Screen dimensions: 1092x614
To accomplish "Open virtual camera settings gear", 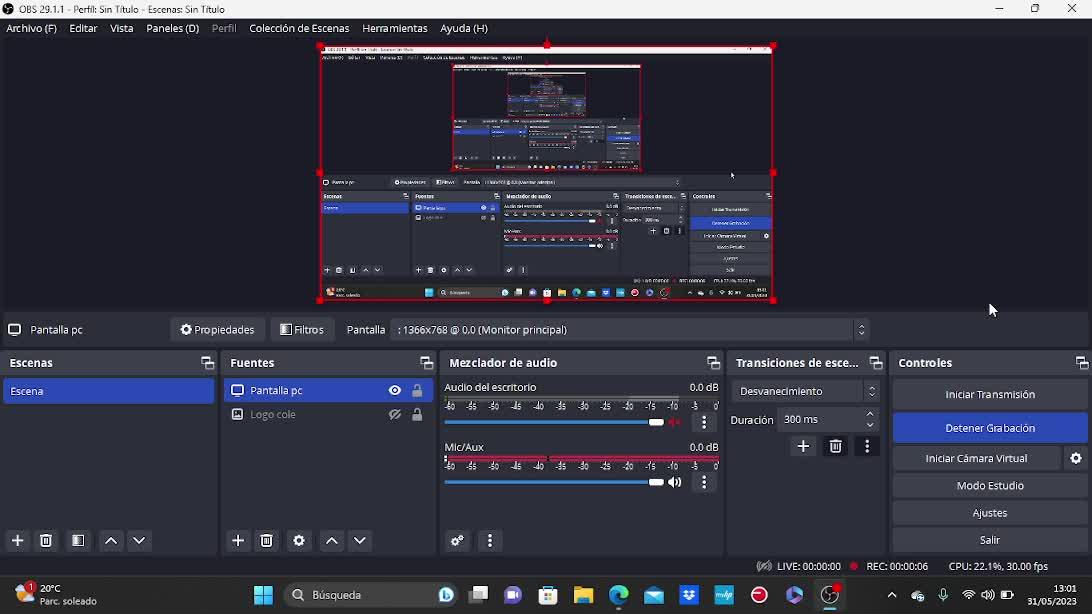I will (1076, 458).
